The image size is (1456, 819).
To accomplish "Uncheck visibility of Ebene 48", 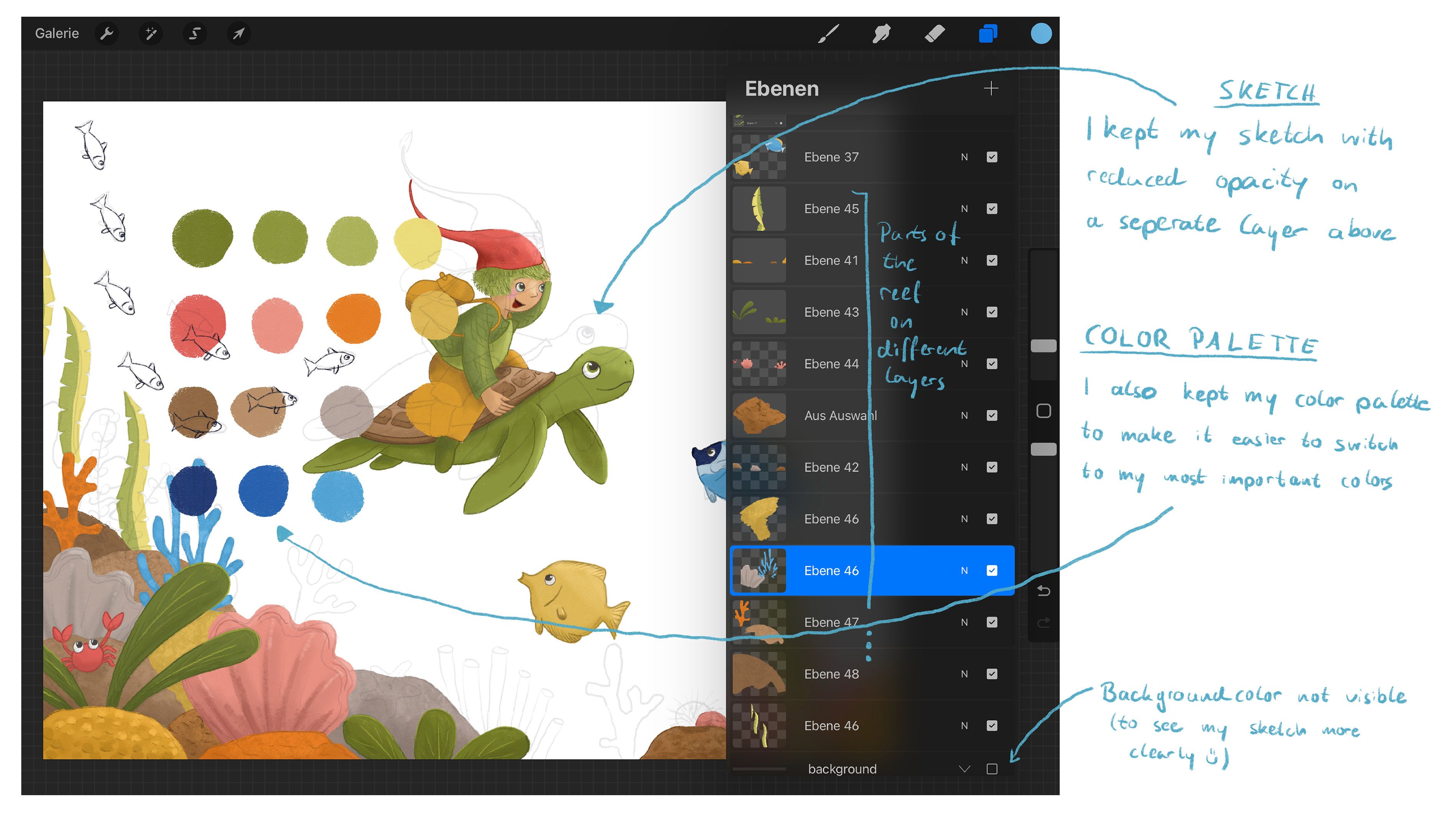I will click(x=992, y=674).
